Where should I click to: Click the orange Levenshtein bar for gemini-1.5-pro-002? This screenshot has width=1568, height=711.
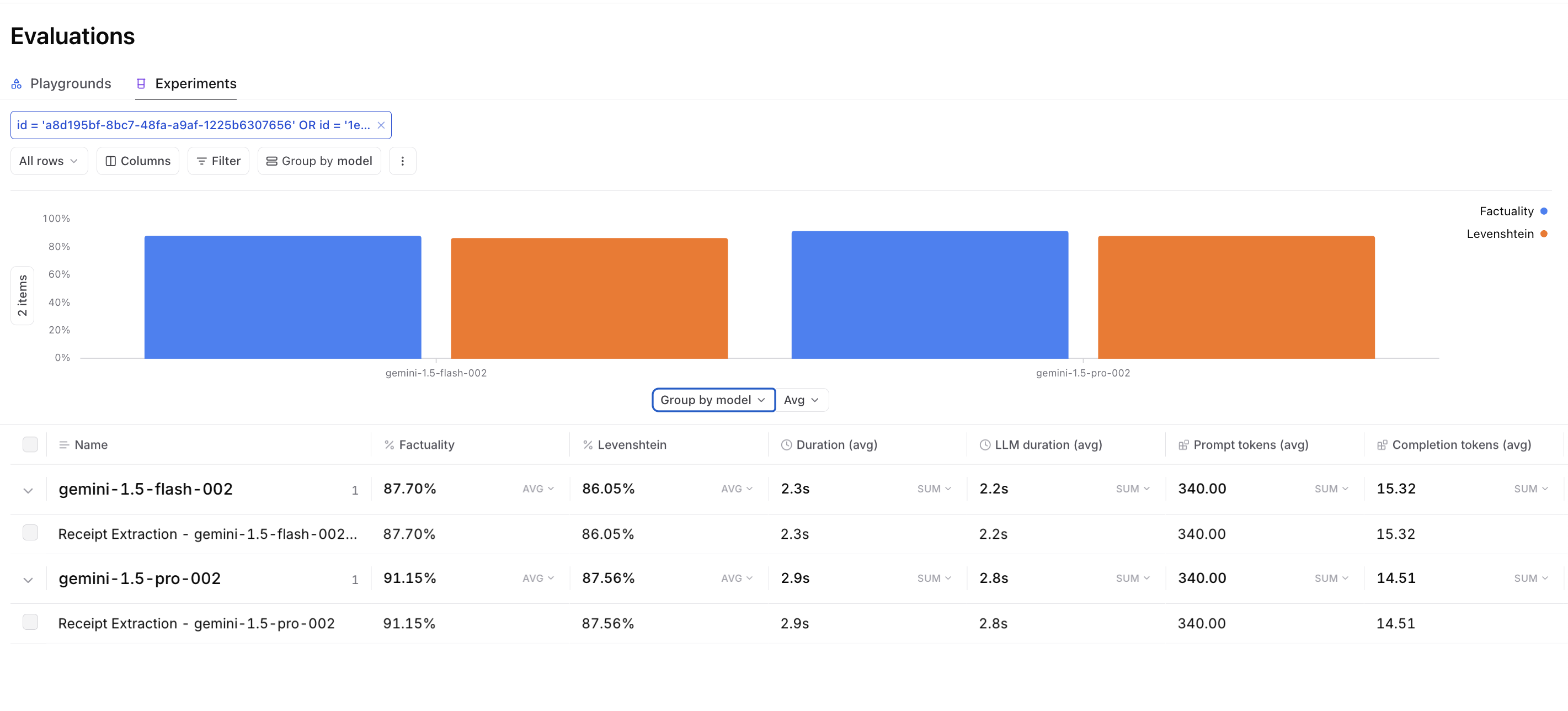tap(1236, 298)
